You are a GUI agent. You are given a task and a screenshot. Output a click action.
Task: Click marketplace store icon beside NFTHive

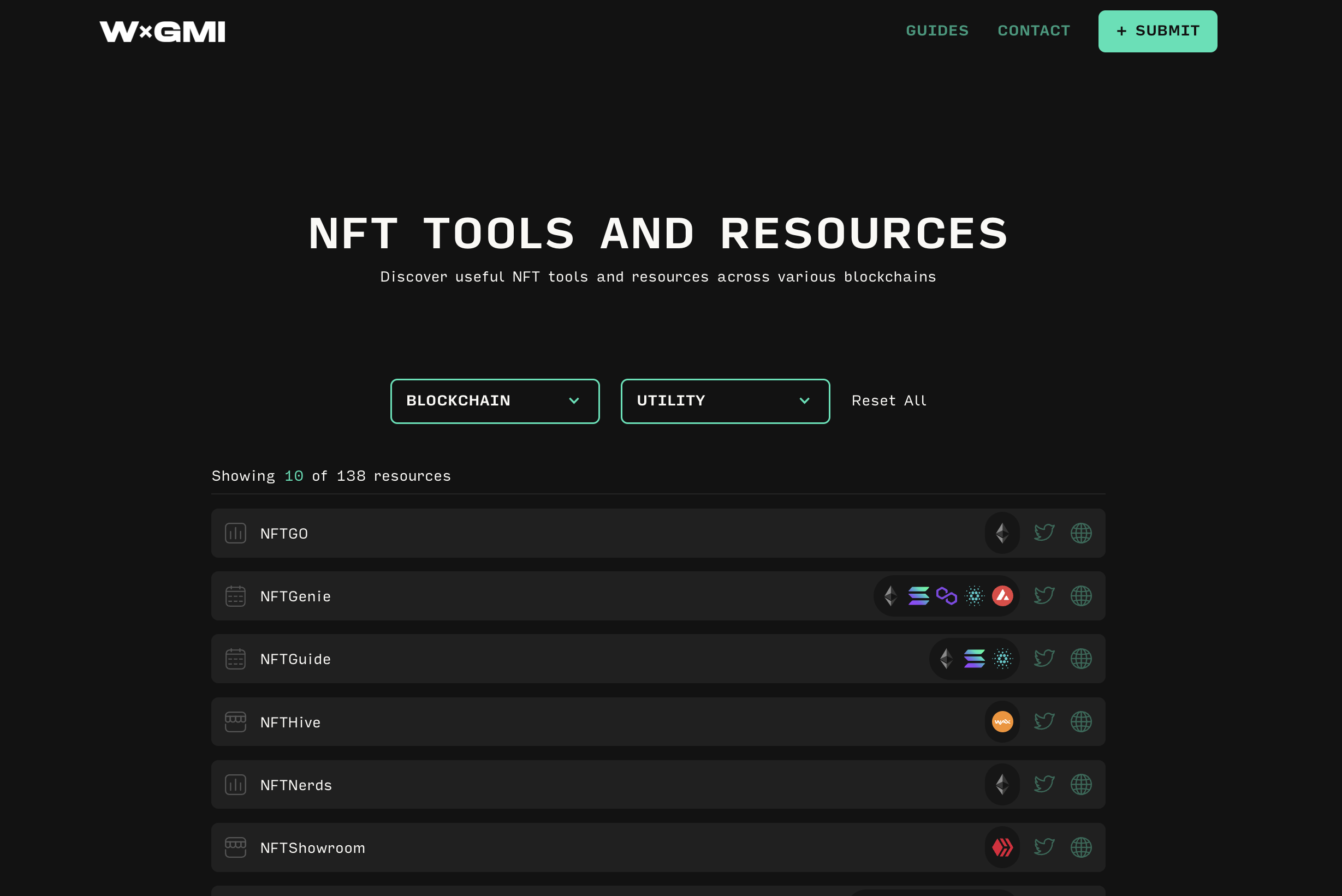click(235, 722)
